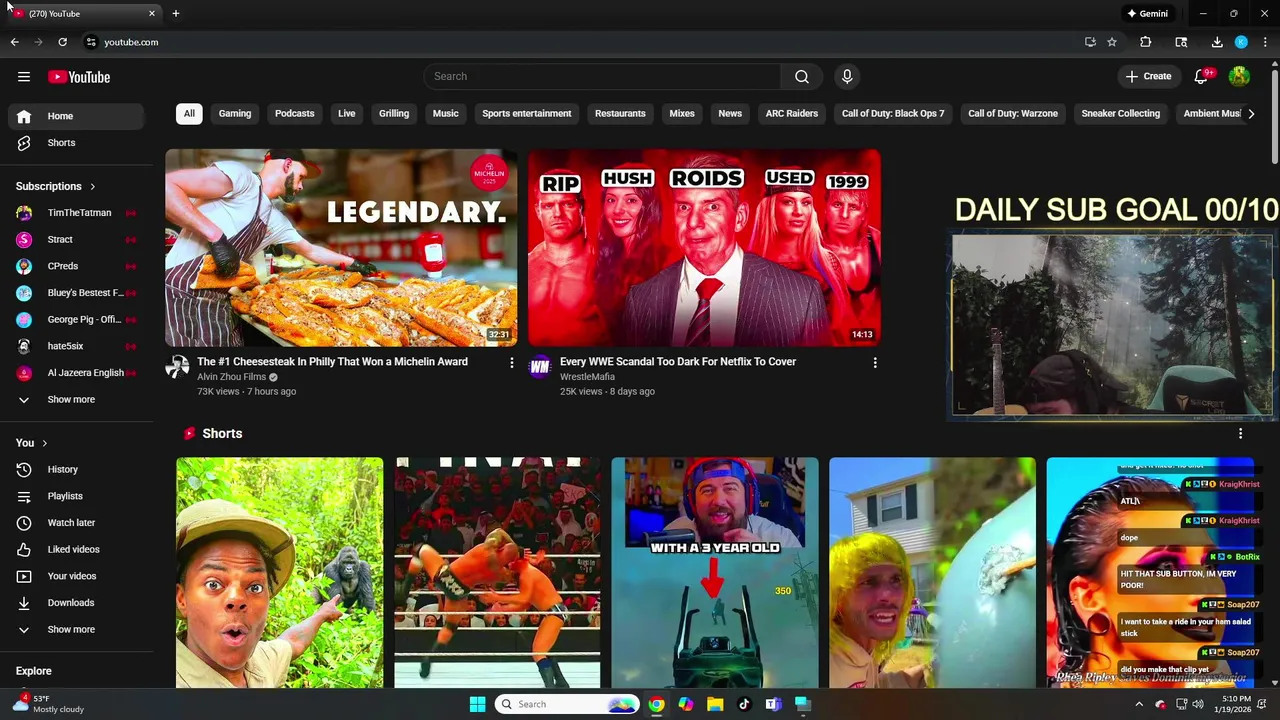Open WrestleMafia channel link

587,377
